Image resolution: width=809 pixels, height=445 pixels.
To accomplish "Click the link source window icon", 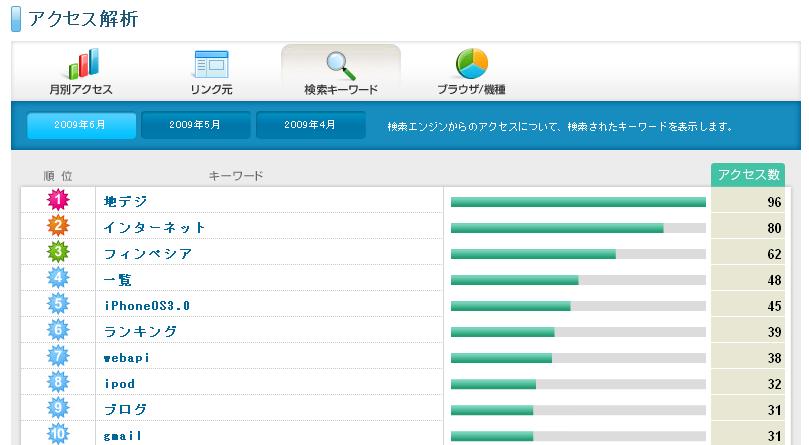I will click(211, 63).
